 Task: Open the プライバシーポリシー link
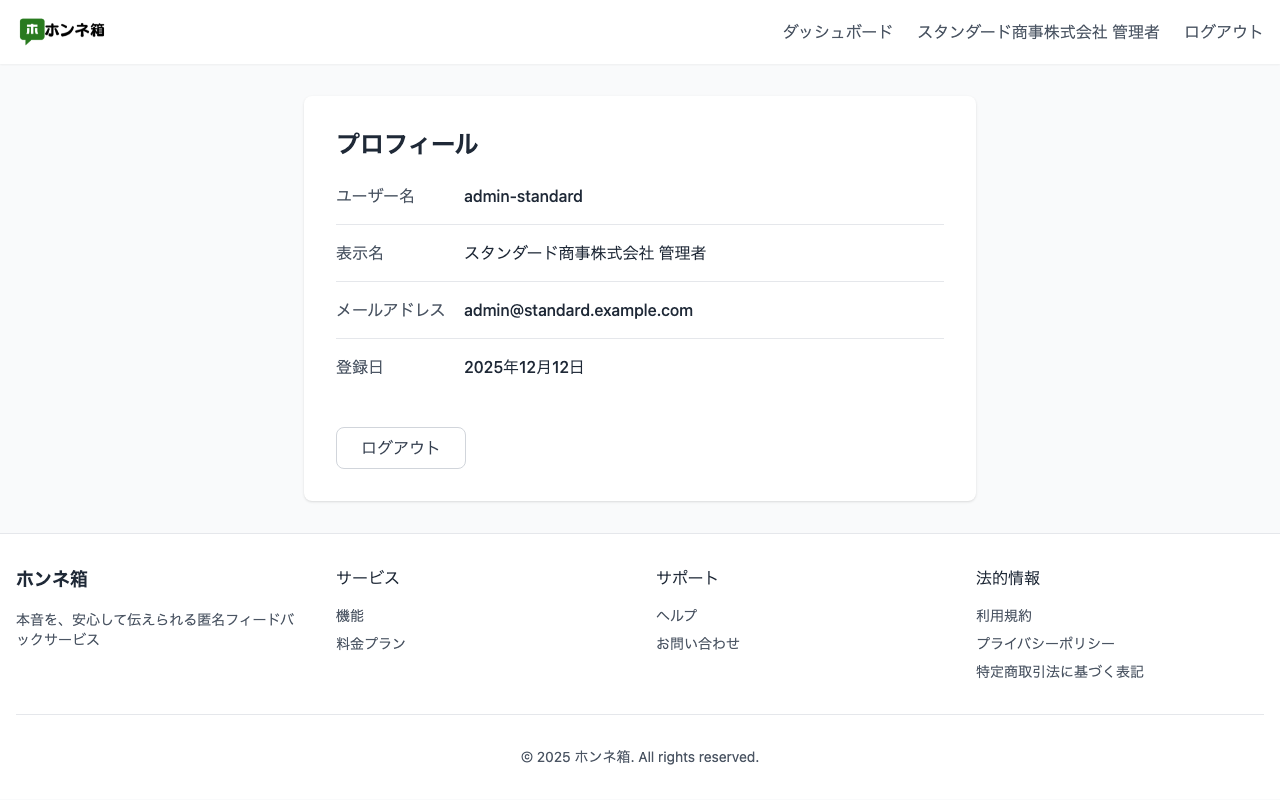click(1045, 643)
